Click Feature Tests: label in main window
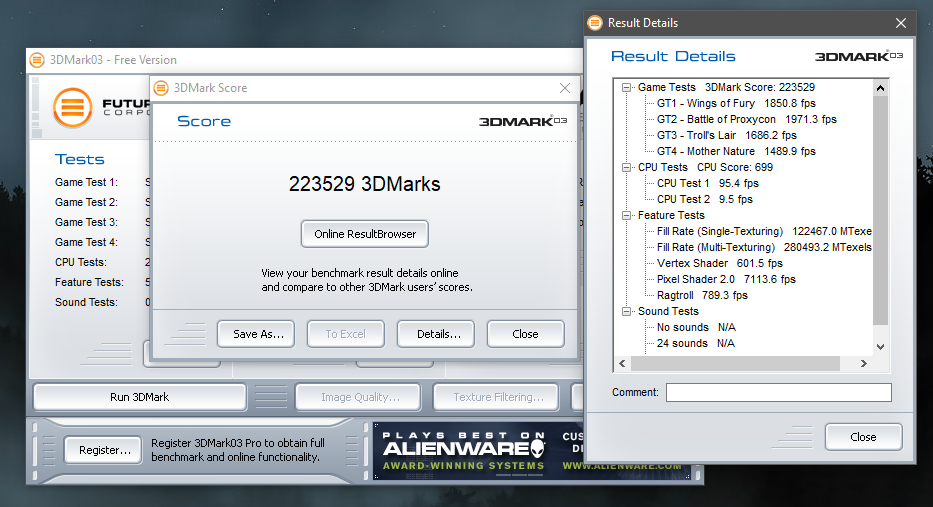Viewport: 933px width, 507px height. click(x=89, y=283)
